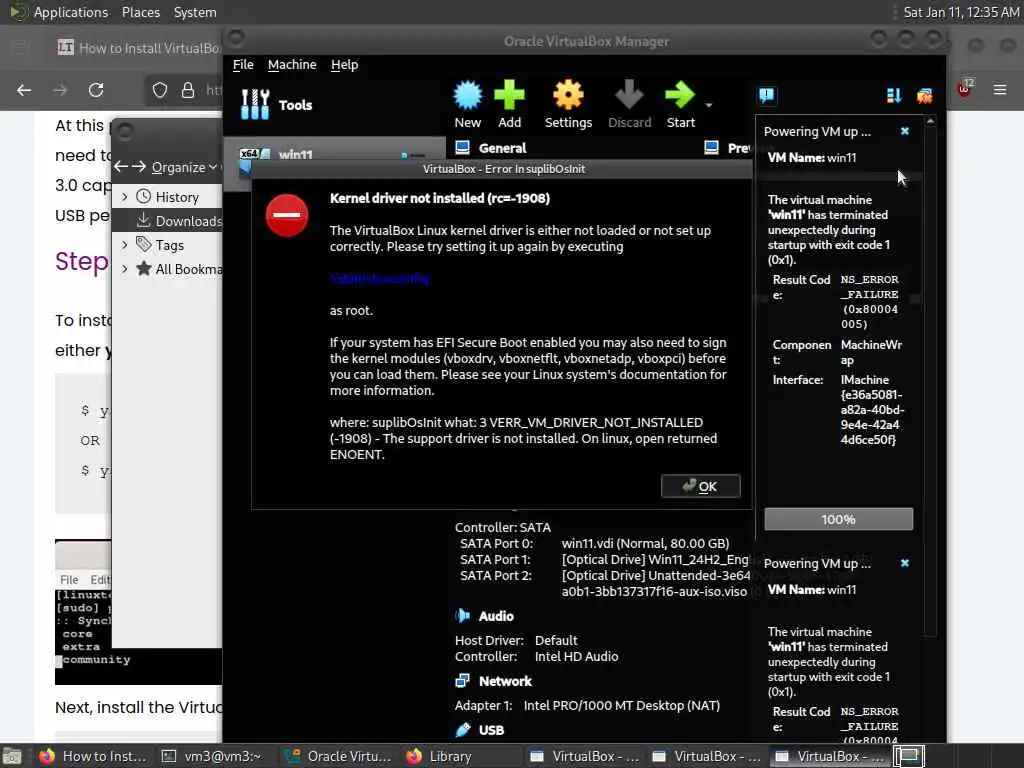Expand the History item in Library
The height and width of the screenshot is (768, 1024).
click(x=125, y=197)
